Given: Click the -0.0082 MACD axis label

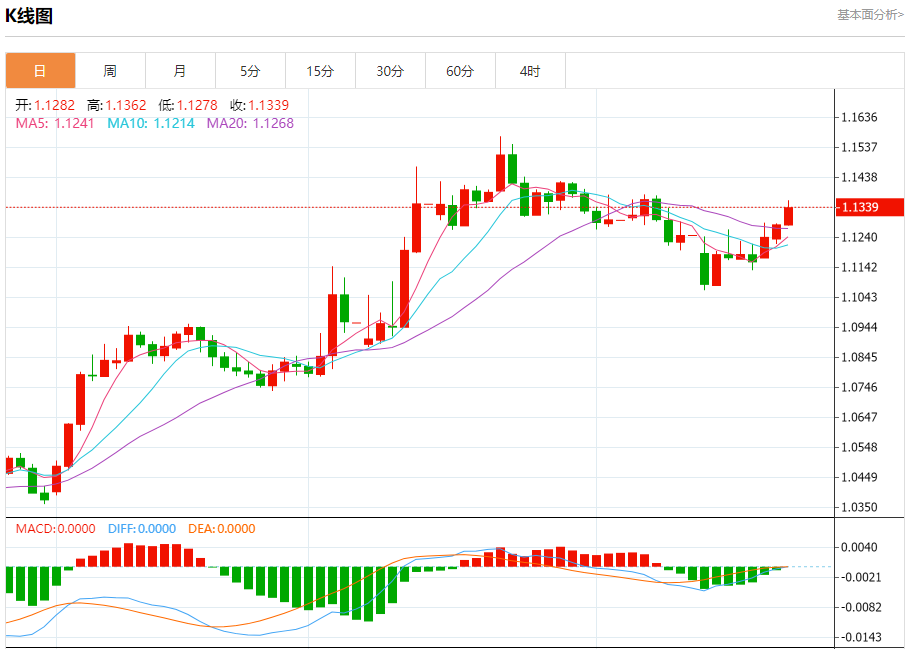Looking at the screenshot, I should pyautogui.click(x=861, y=607).
